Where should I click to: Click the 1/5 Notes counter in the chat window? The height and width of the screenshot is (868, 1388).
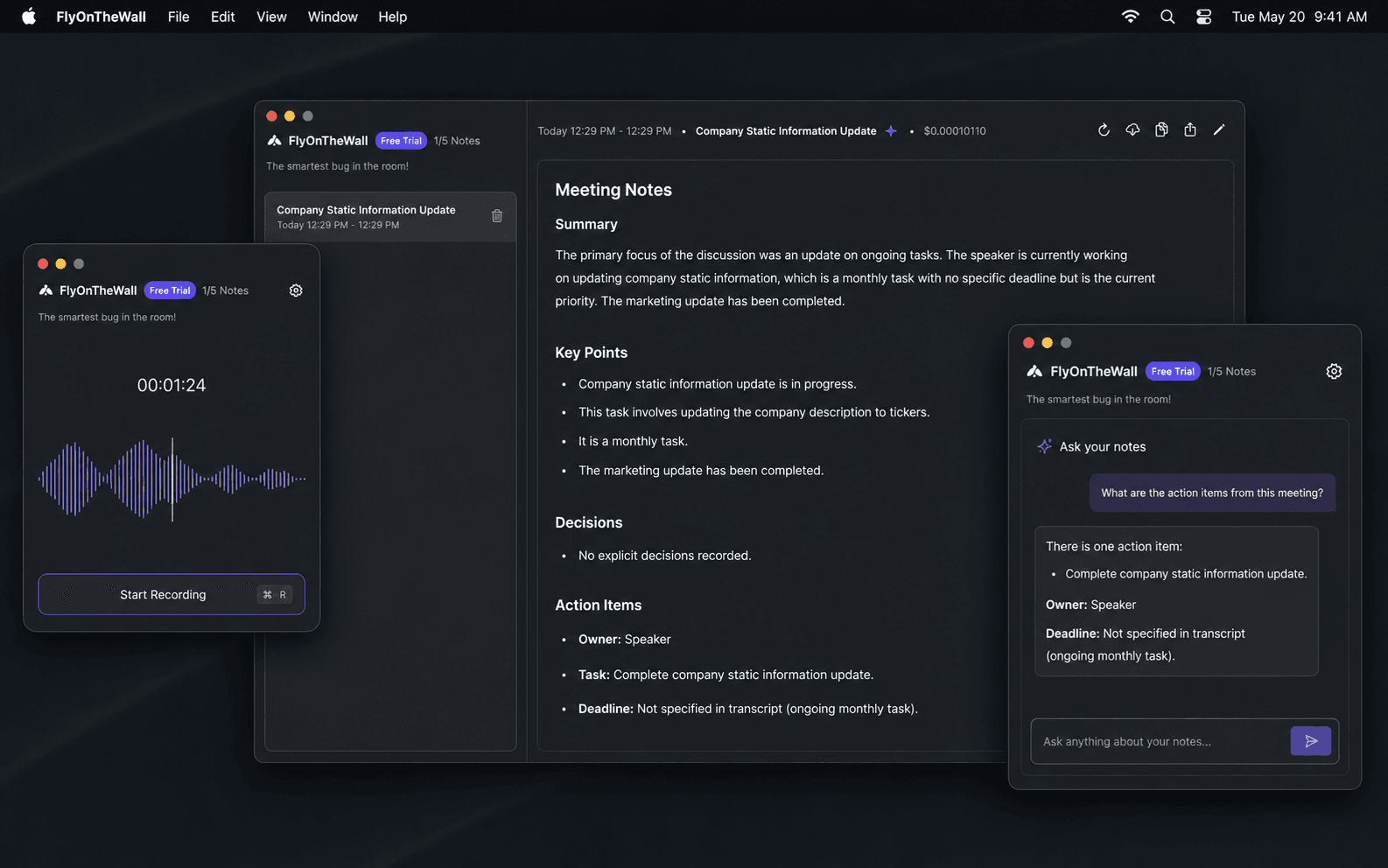[1232, 371]
